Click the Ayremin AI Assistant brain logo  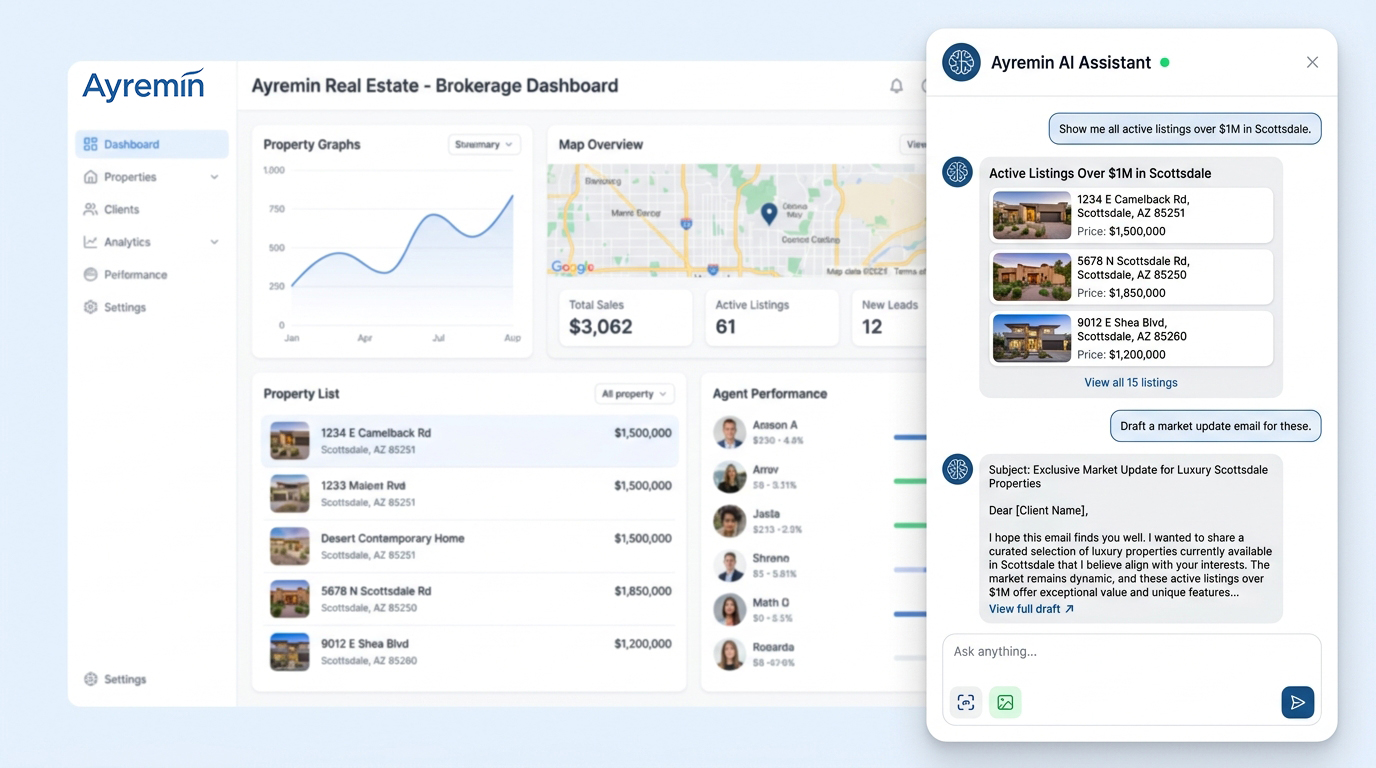coord(961,63)
